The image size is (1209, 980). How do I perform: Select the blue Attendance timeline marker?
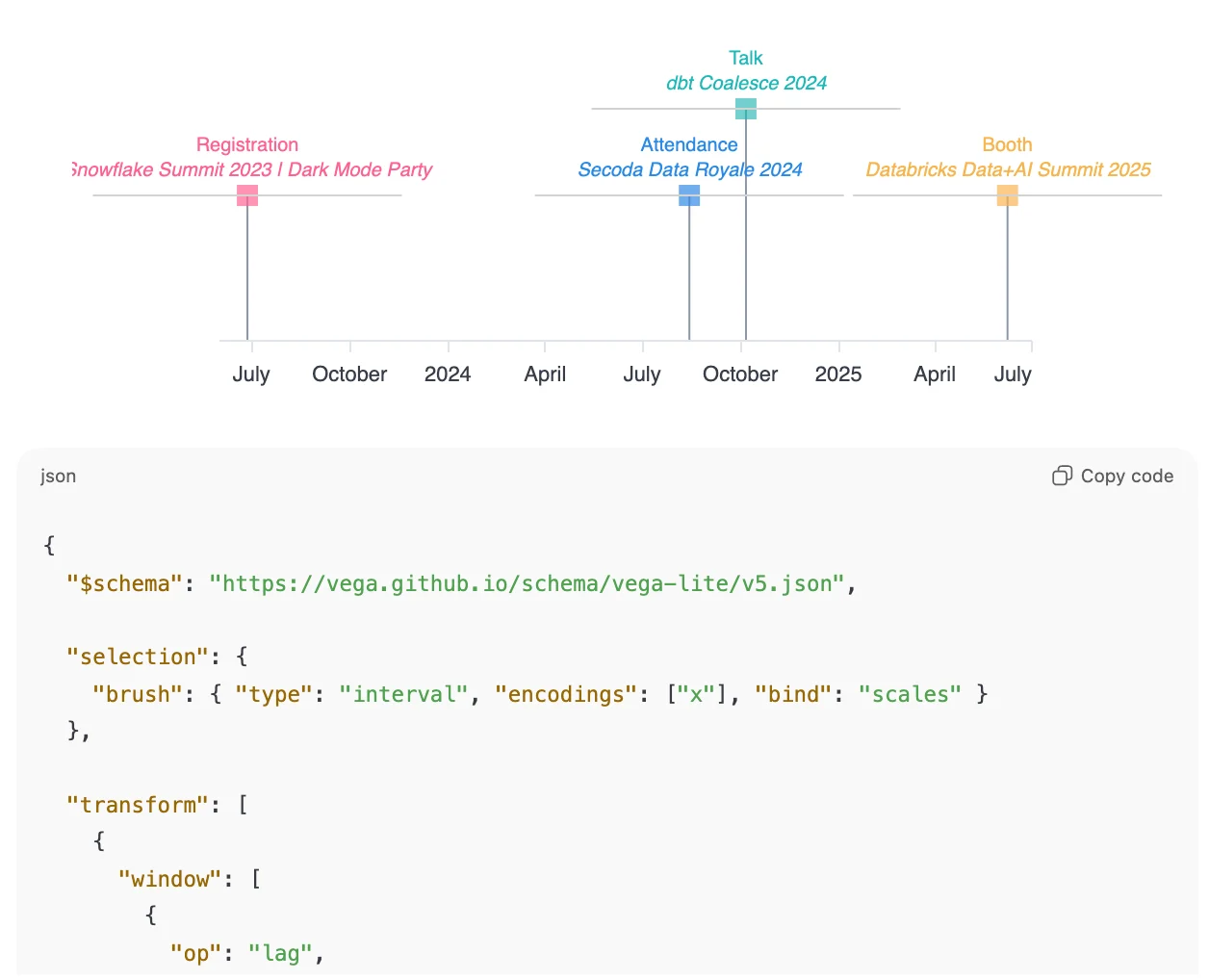(x=689, y=195)
